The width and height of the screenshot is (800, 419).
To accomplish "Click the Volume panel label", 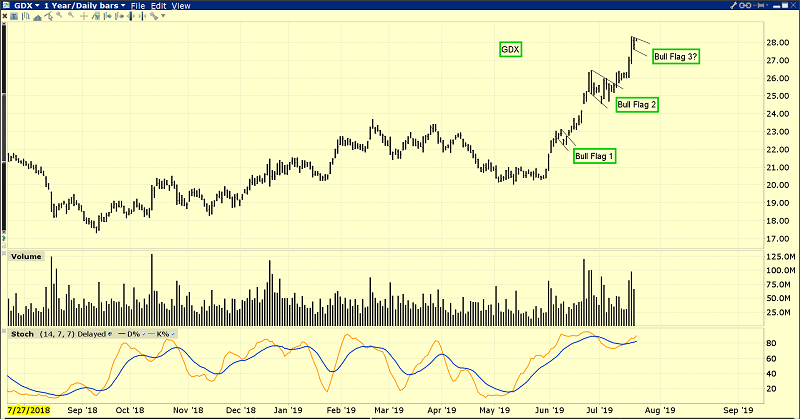I will pos(26,256).
